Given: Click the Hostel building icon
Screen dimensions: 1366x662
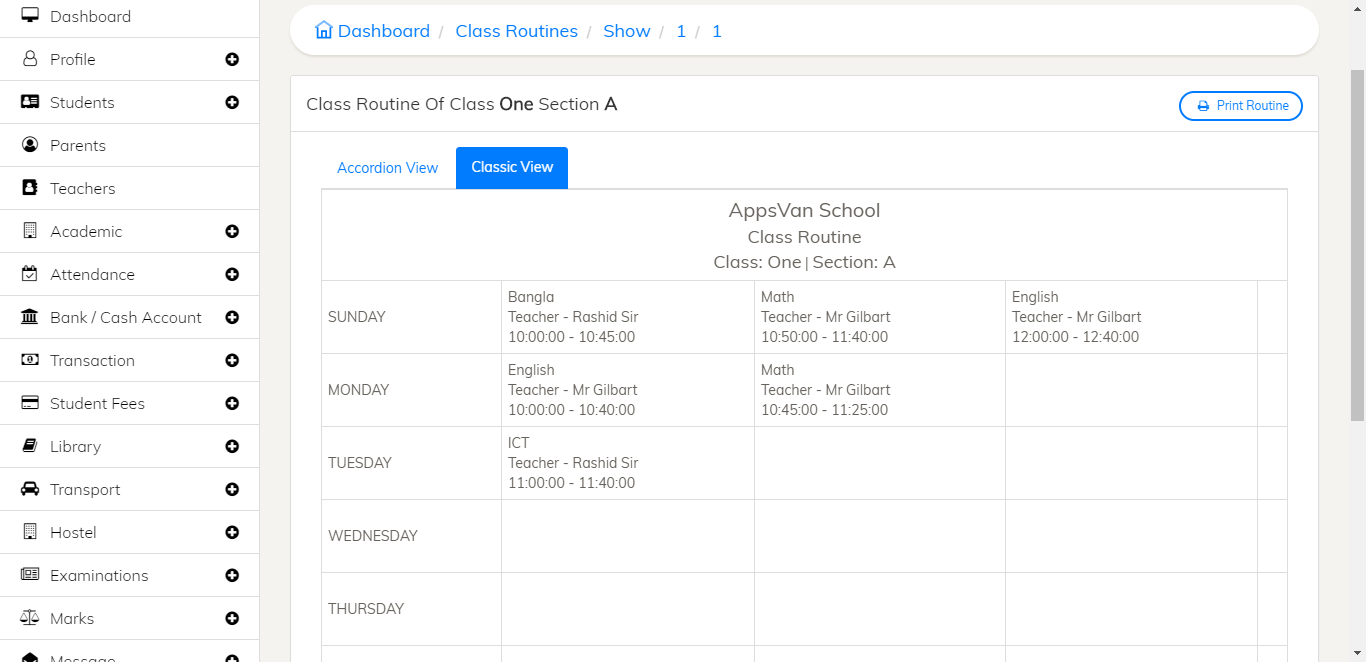Looking at the screenshot, I should (x=30, y=532).
